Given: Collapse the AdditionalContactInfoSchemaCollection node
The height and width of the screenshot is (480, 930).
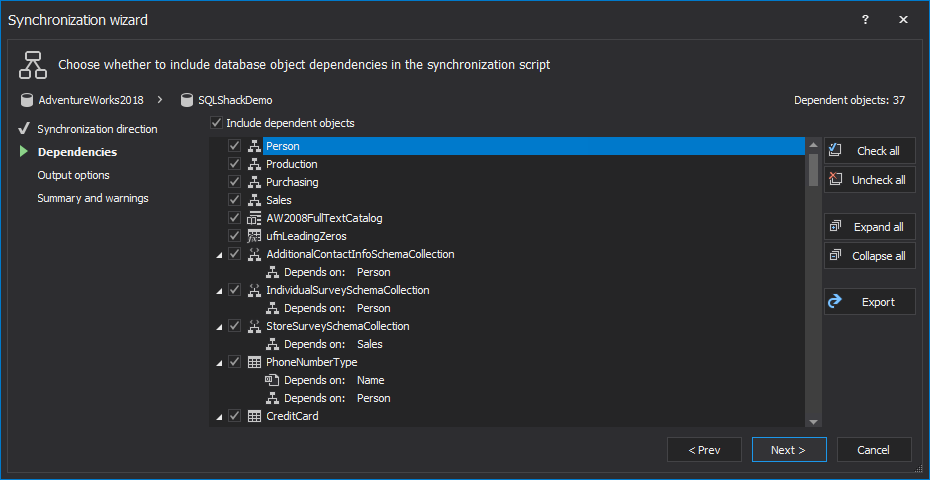Looking at the screenshot, I should point(219,255).
